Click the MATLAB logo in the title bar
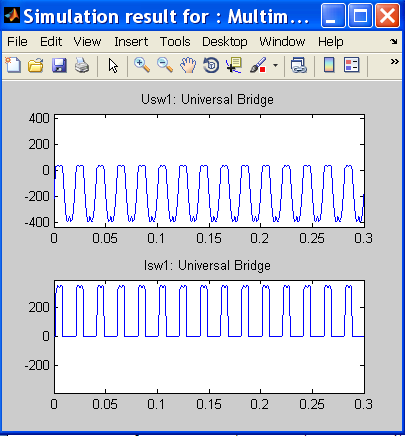405x436 pixels. point(12,15)
